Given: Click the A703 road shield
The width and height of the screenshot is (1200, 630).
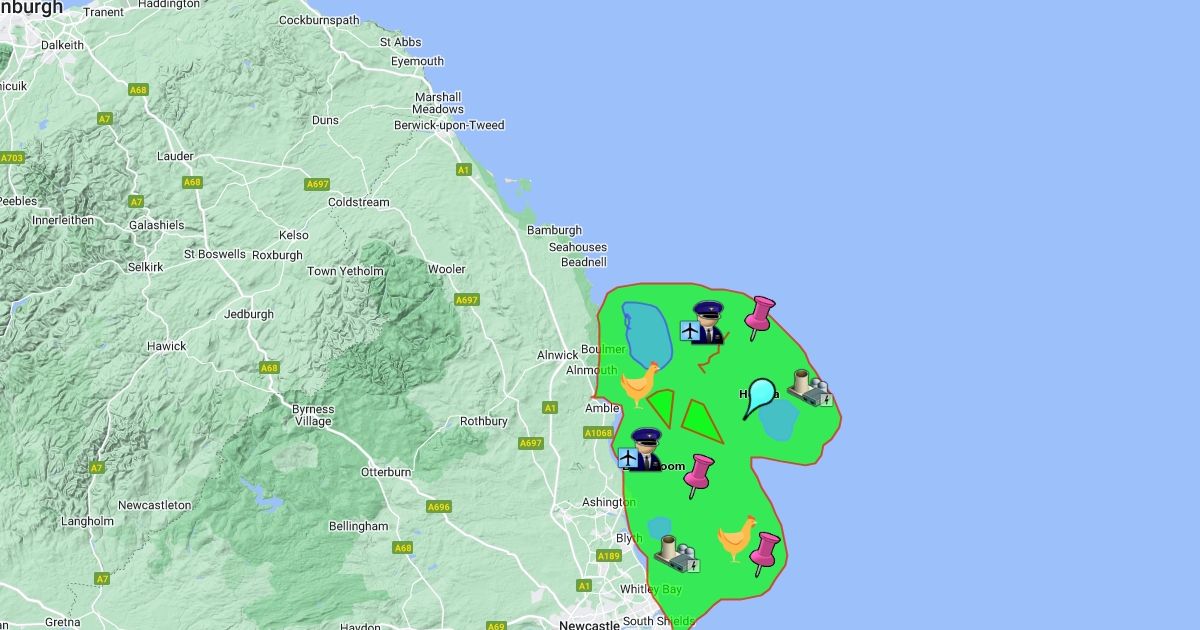Looking at the screenshot, I should click(x=12, y=158).
